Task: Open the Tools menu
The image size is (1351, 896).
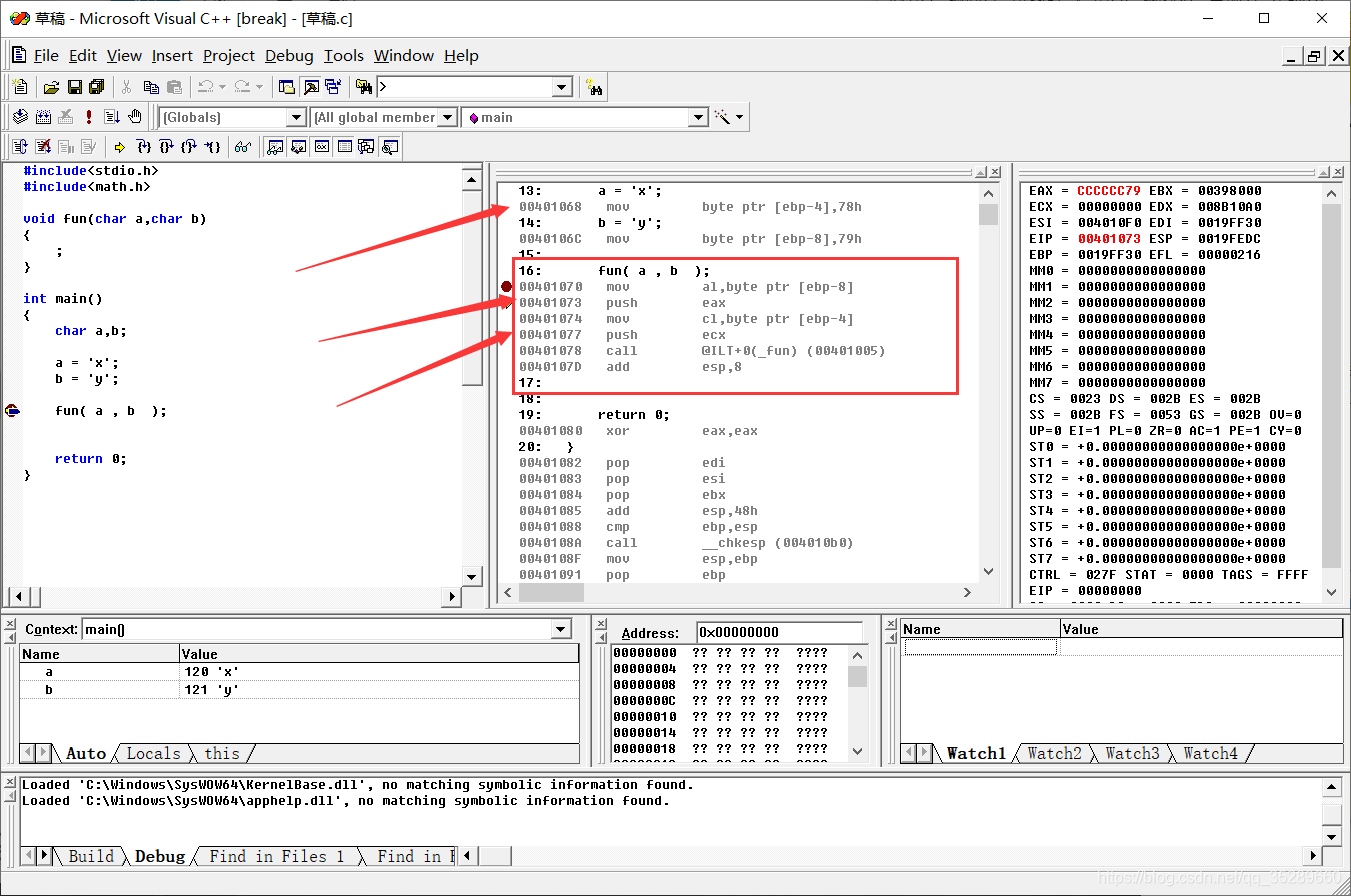Action: pos(344,56)
